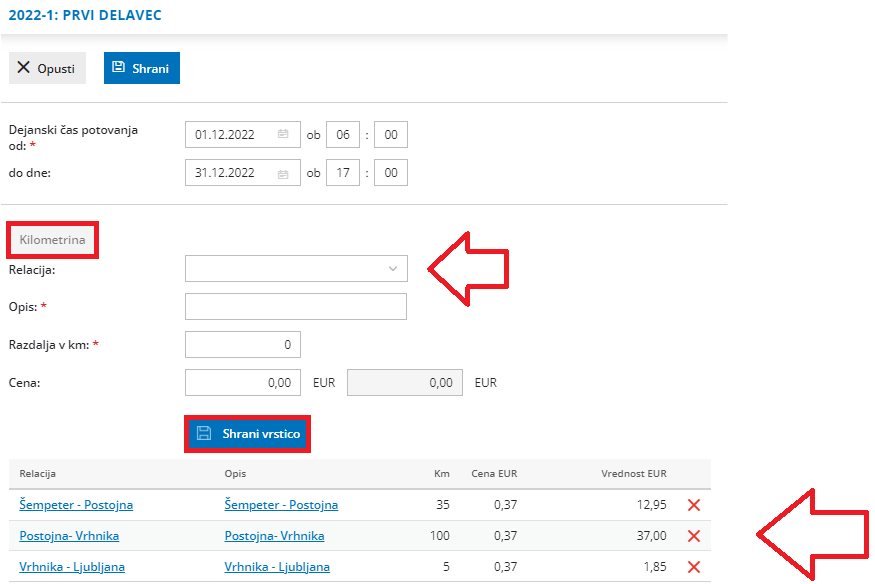Edit the start date field 01.12.2022
The image size is (875, 584).
[243, 134]
